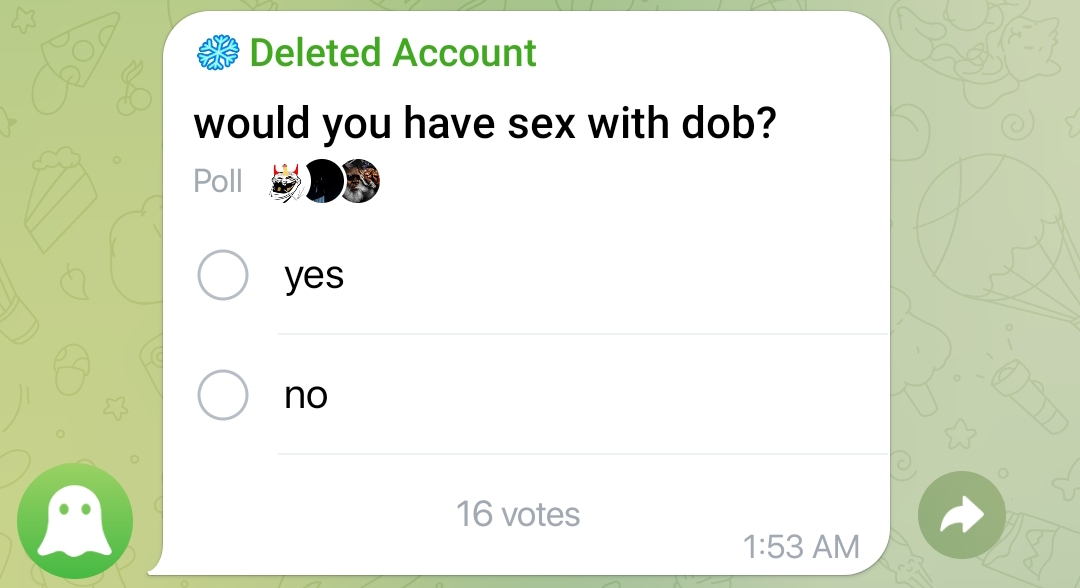Open the Deleted Account sender name
1080x588 pixels.
tap(393, 53)
